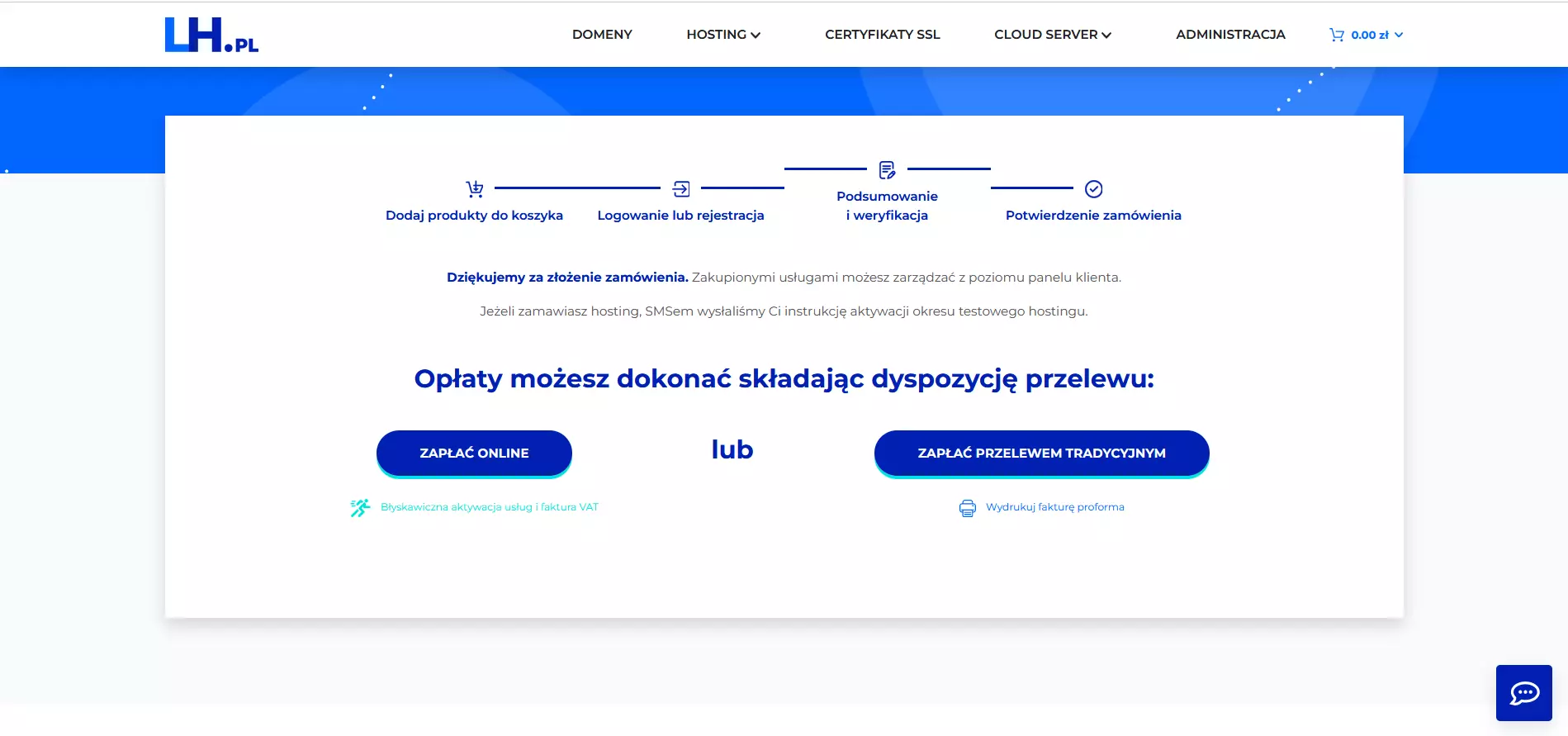The height and width of the screenshot is (736, 1568).
Task: Expand the HOSTING dropdown menu
Action: coord(723,35)
